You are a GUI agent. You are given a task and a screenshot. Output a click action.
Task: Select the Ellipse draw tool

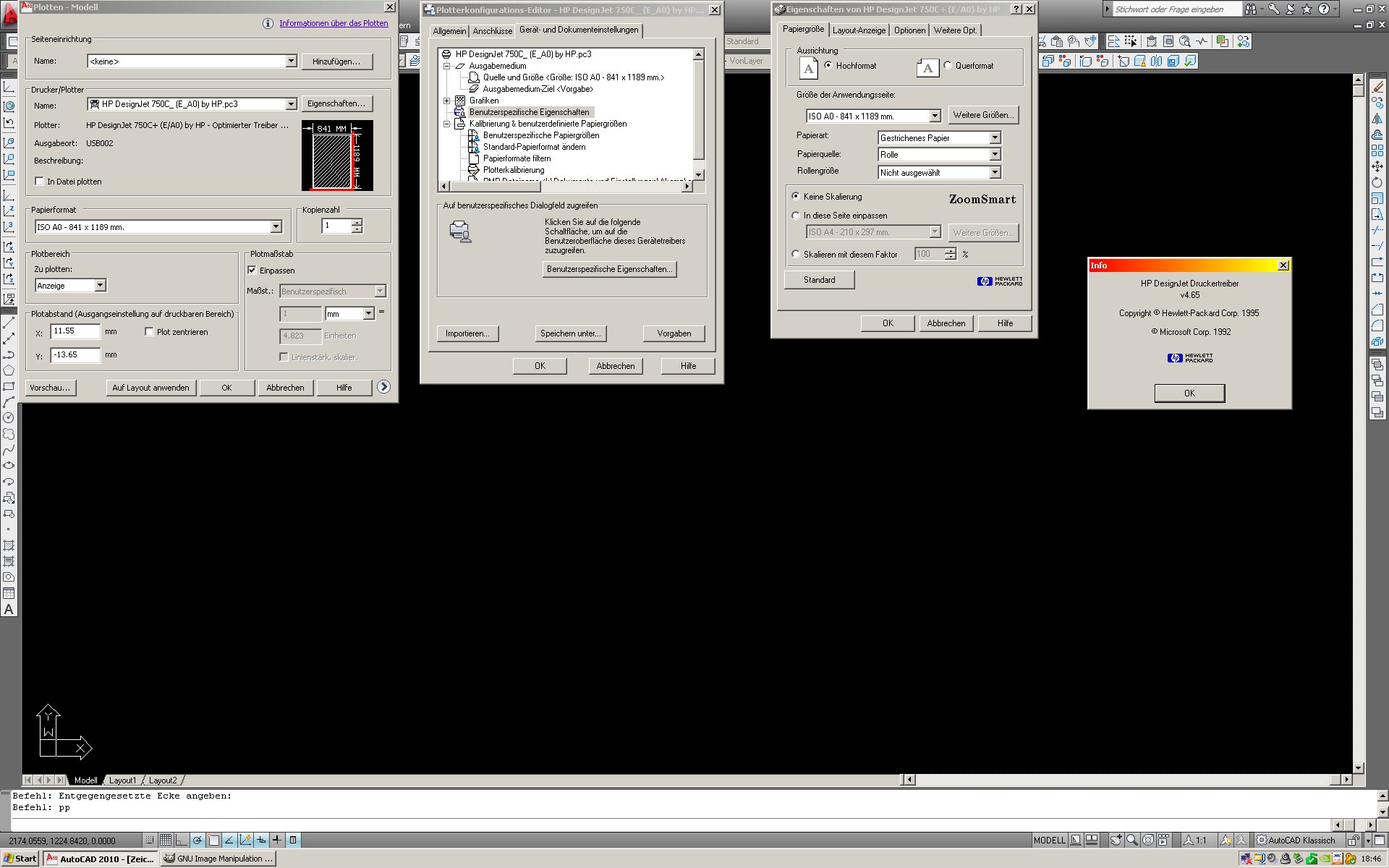tap(9, 466)
